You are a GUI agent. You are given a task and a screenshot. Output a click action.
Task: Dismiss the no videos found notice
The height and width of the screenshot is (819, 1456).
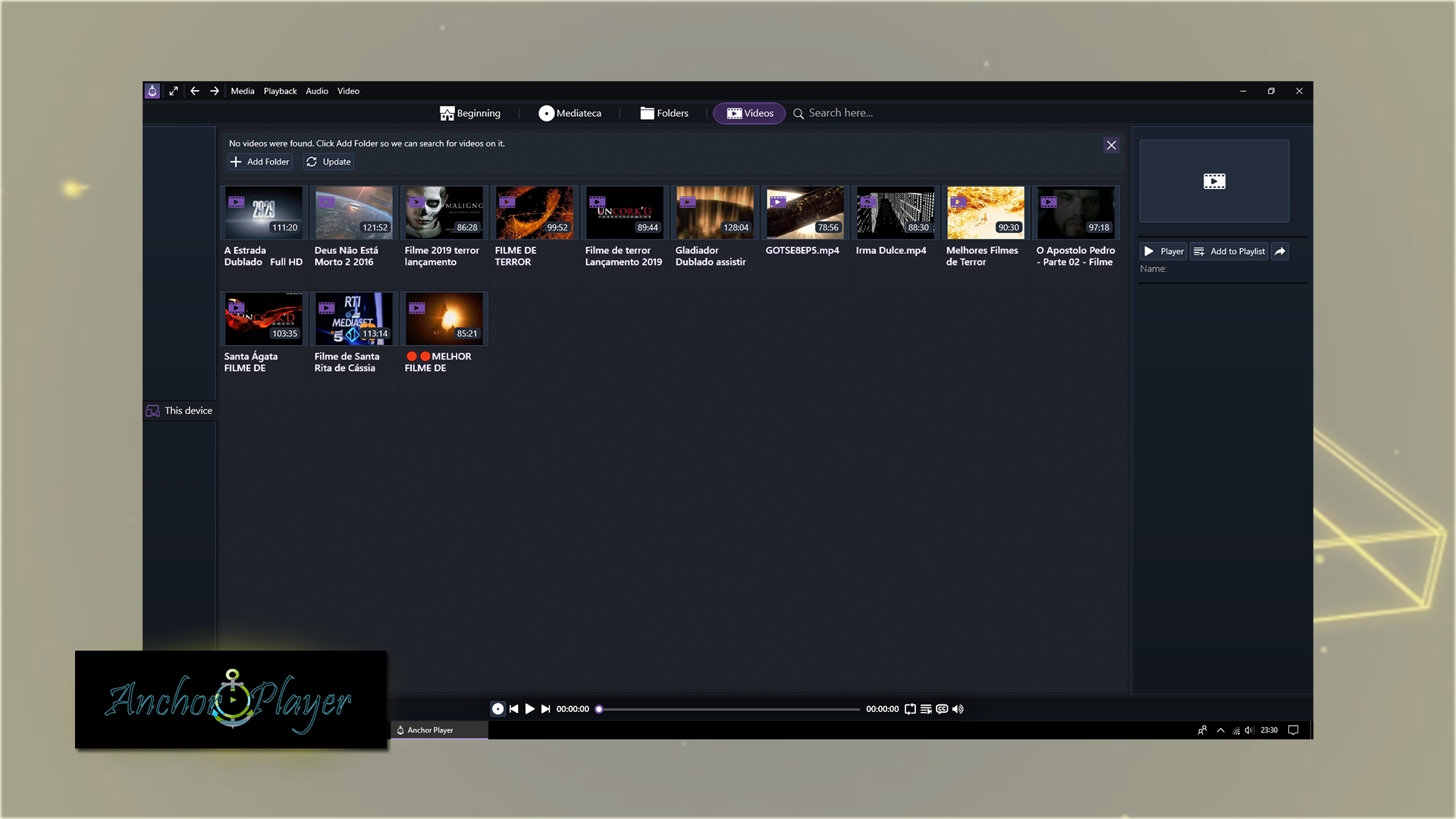coord(1111,145)
